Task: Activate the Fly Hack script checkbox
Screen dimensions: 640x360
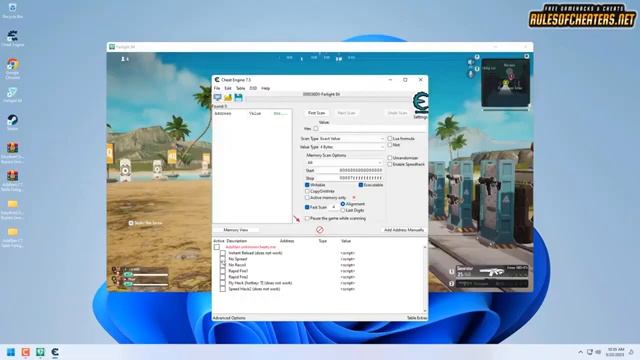Action: (223, 283)
